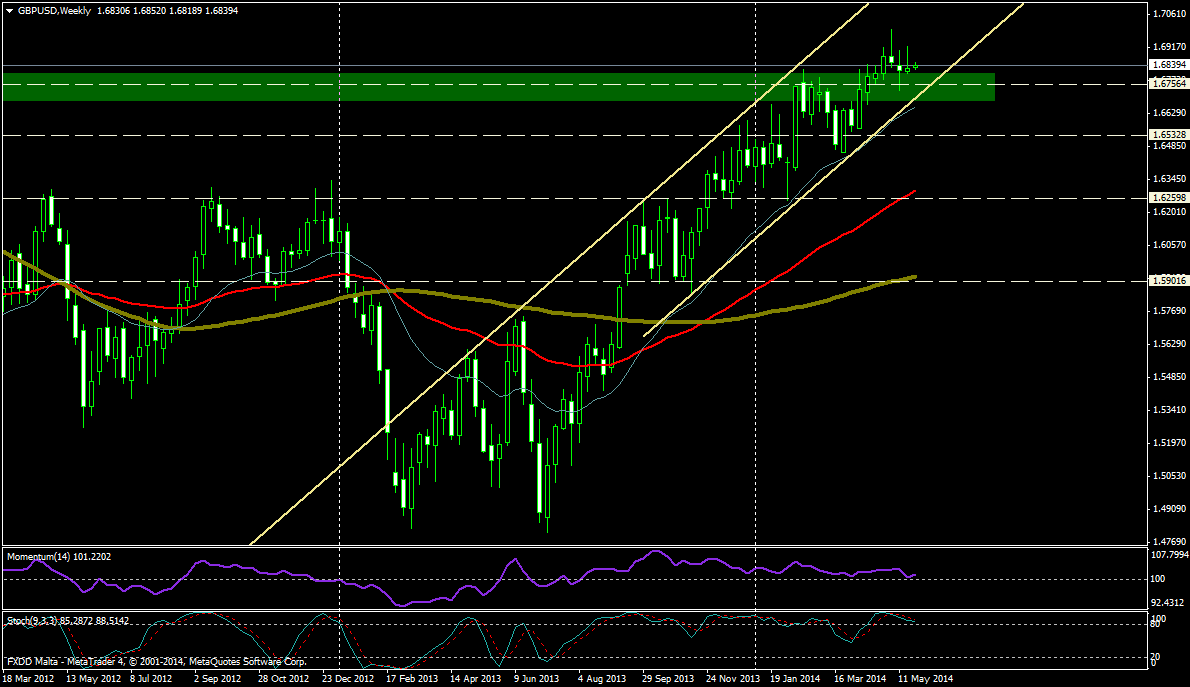
Task: Select the 1.62598 horizontal line label
Action: click(1168, 198)
